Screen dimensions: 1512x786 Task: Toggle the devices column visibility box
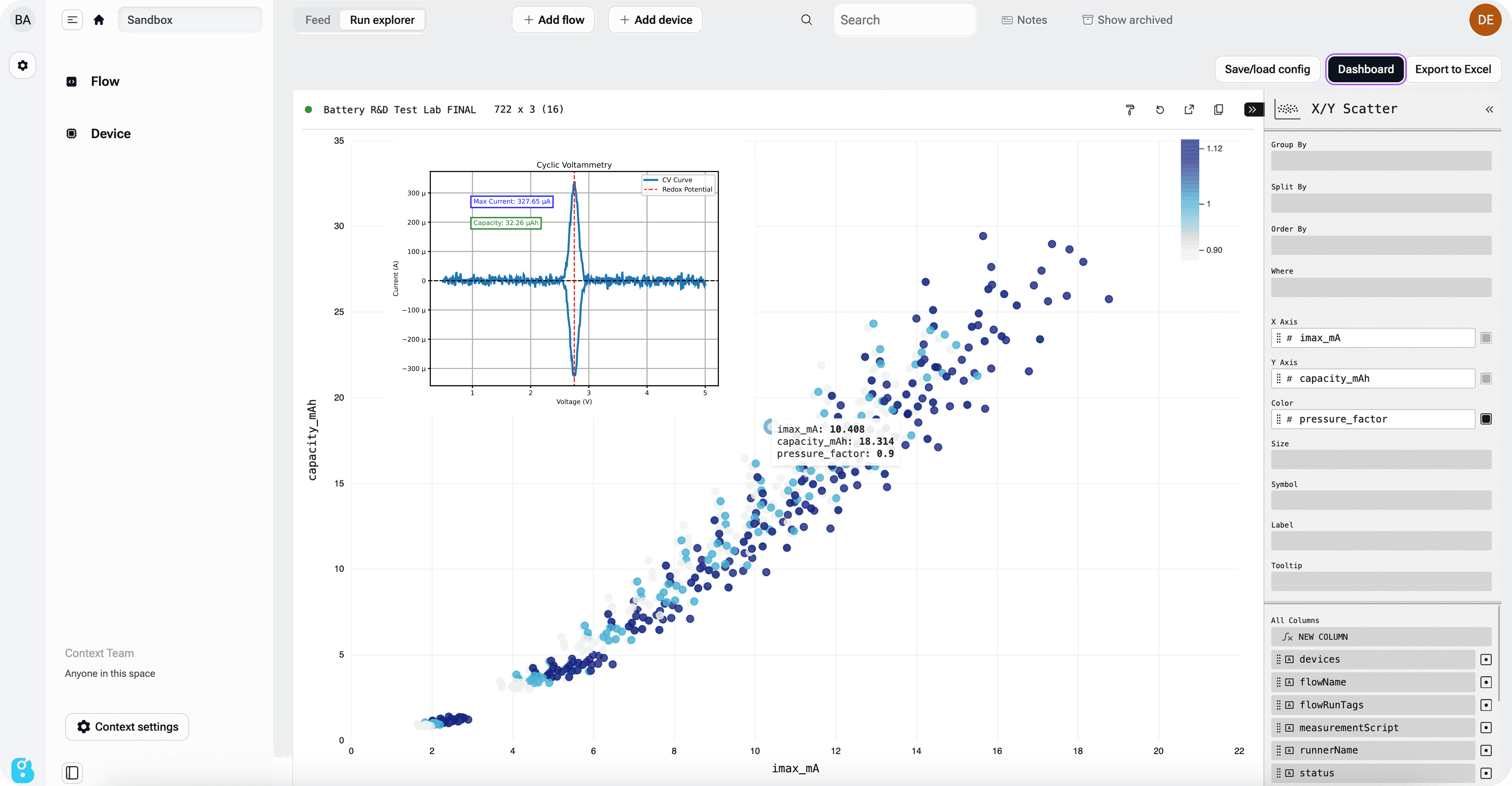pyautogui.click(x=1486, y=659)
